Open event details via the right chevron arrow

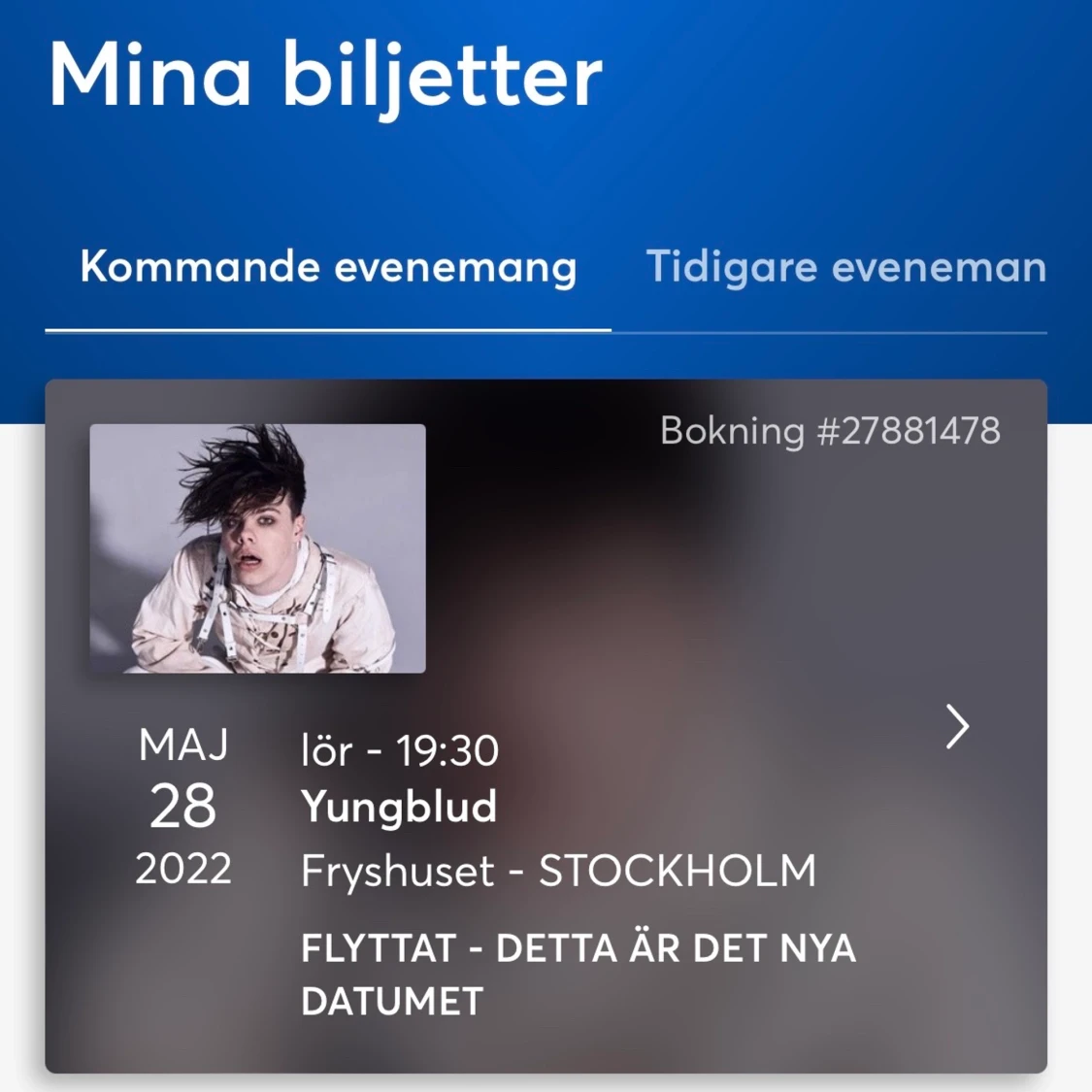957,727
